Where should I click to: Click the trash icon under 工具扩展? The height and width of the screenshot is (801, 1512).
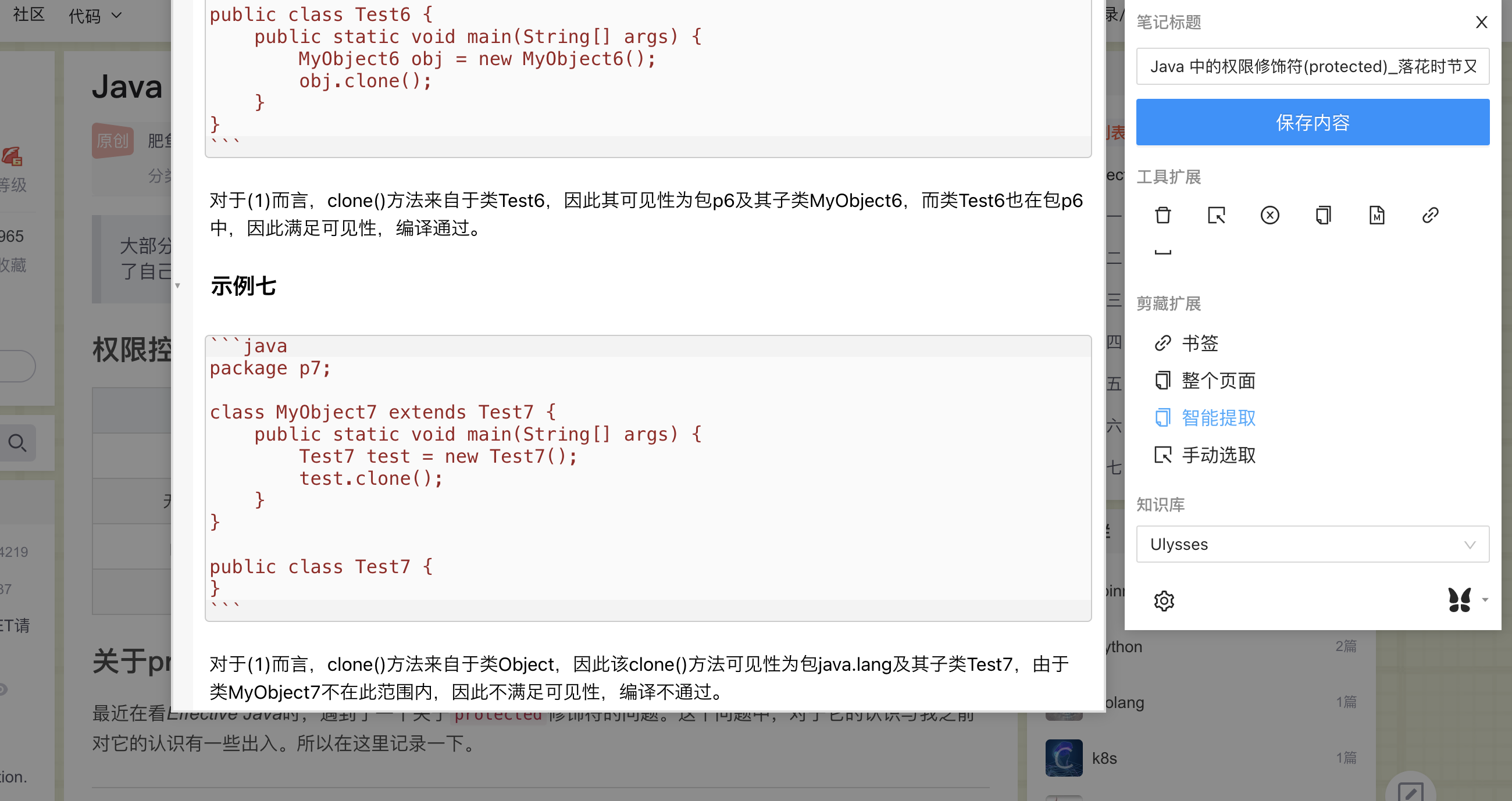point(1162,215)
